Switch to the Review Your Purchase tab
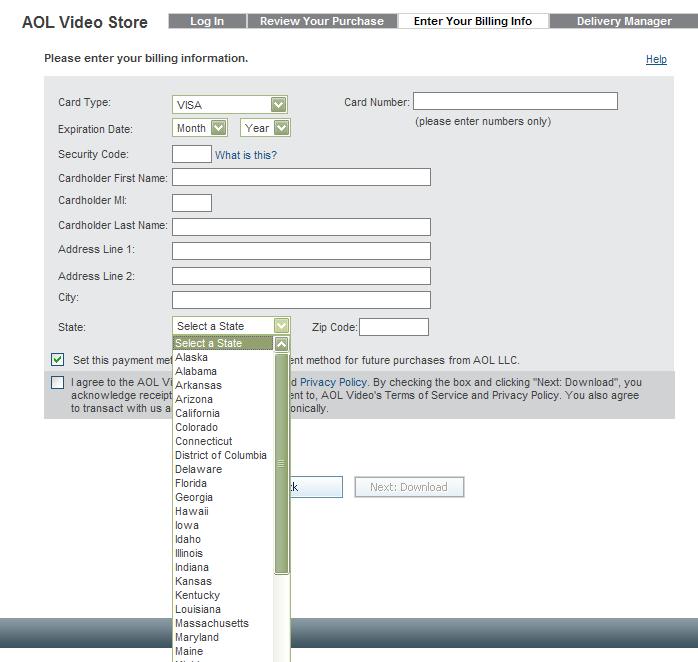Screen dimensions: 698x662 [x=322, y=21]
